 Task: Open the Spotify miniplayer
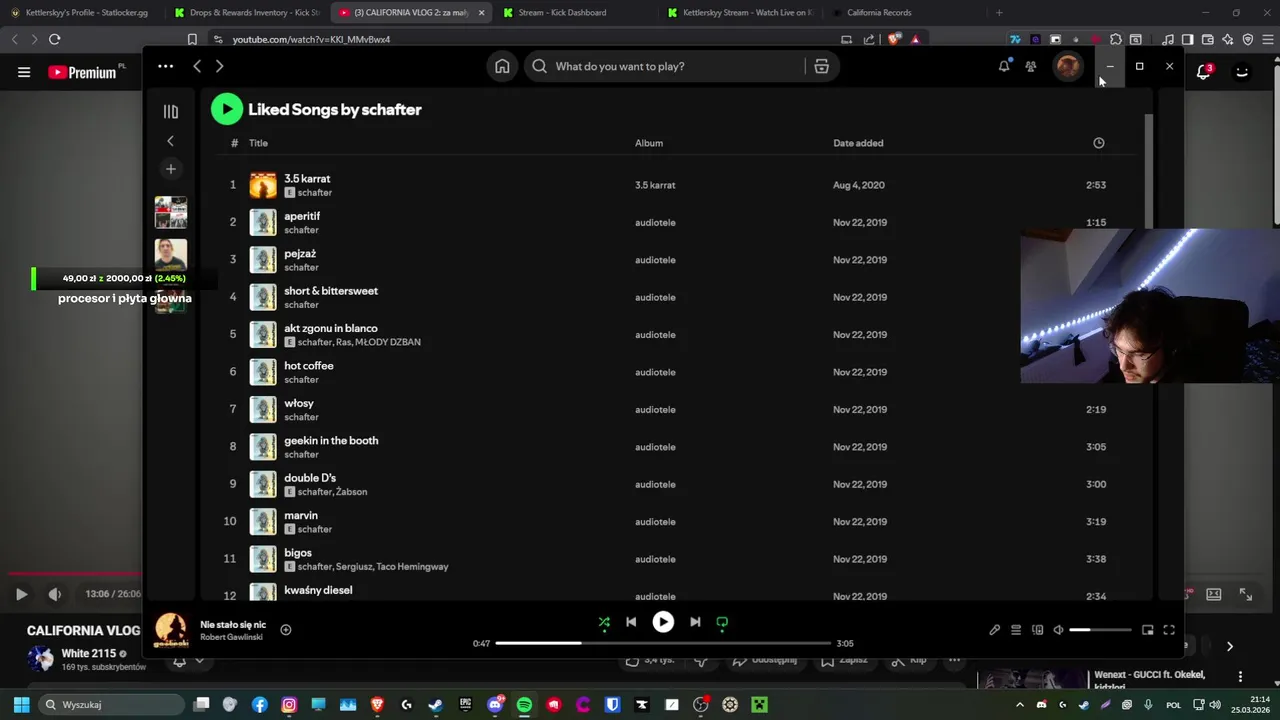pyautogui.click(x=1148, y=630)
